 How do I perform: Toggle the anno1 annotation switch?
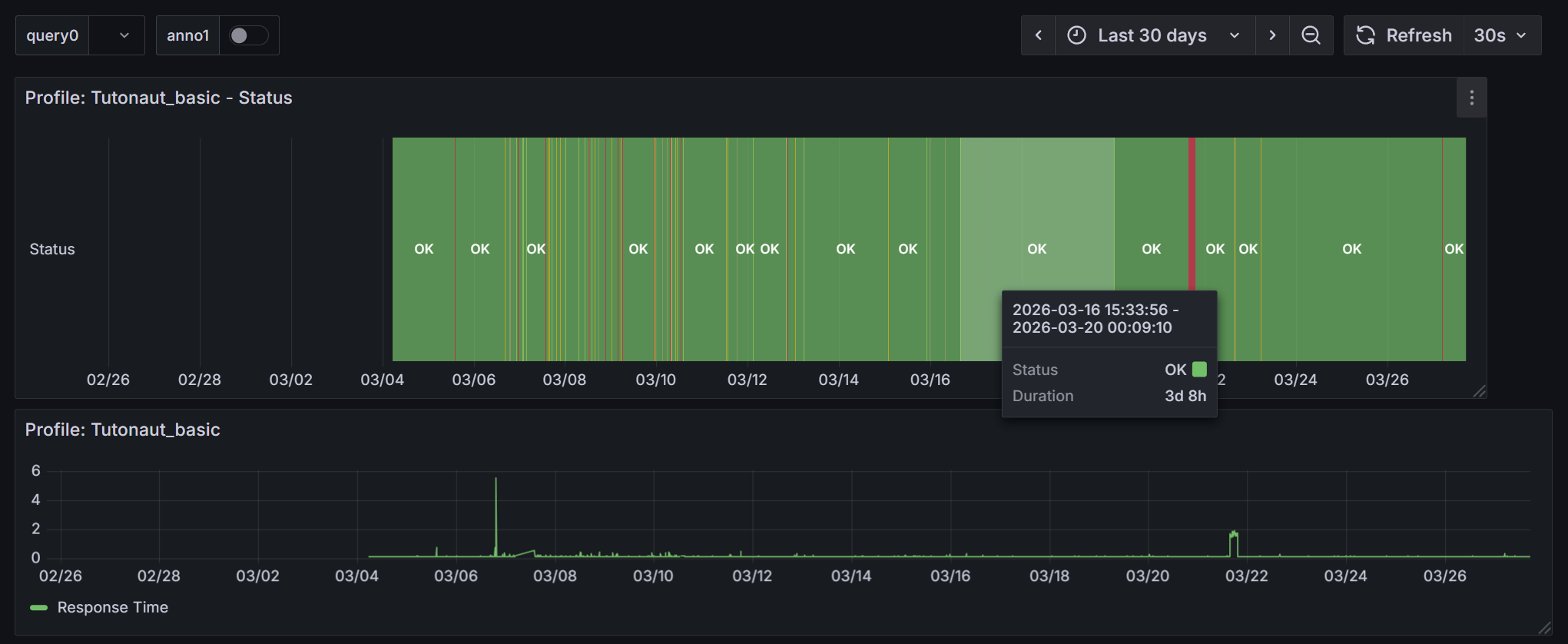pos(248,35)
